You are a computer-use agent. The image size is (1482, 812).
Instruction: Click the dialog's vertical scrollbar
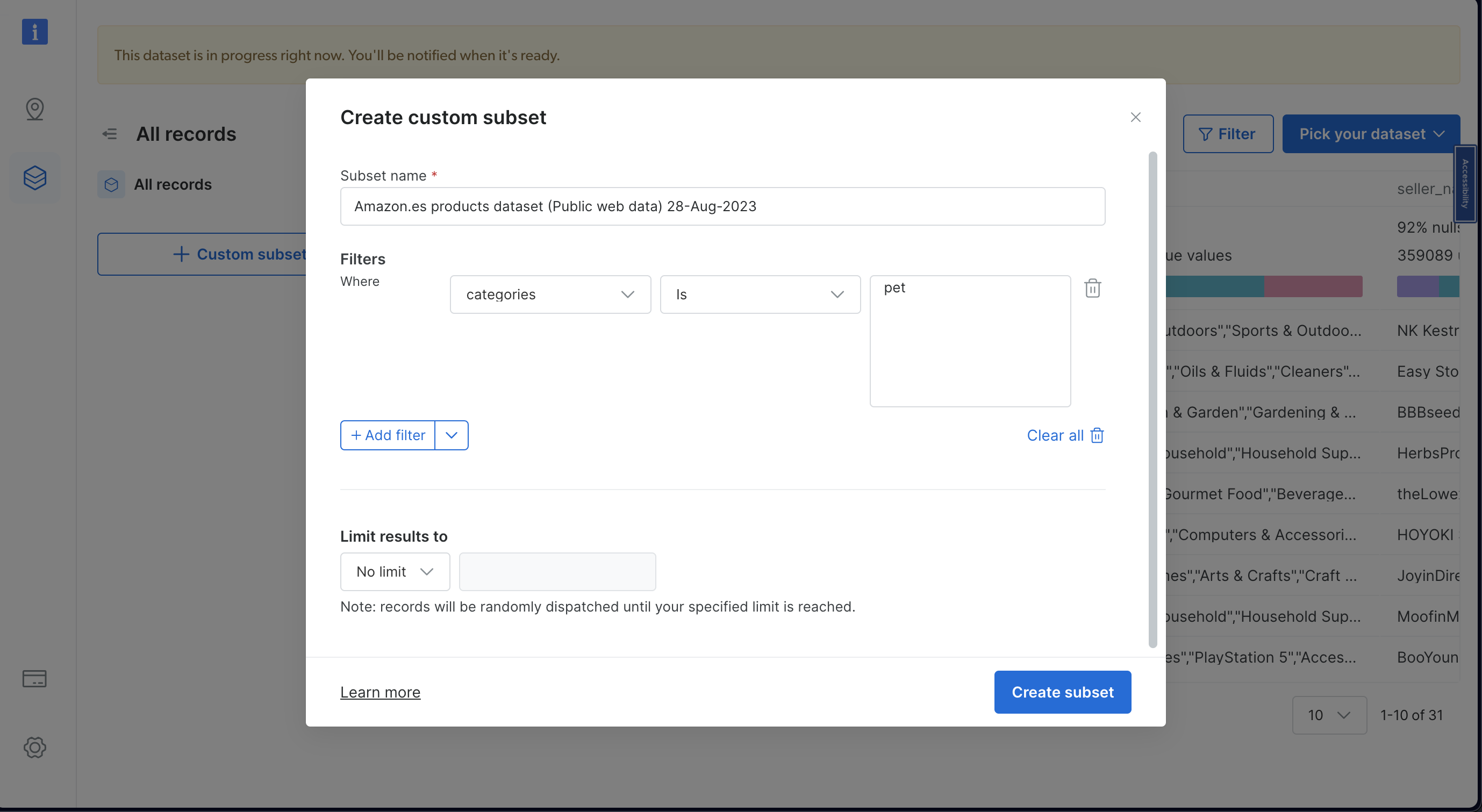pos(1152,399)
